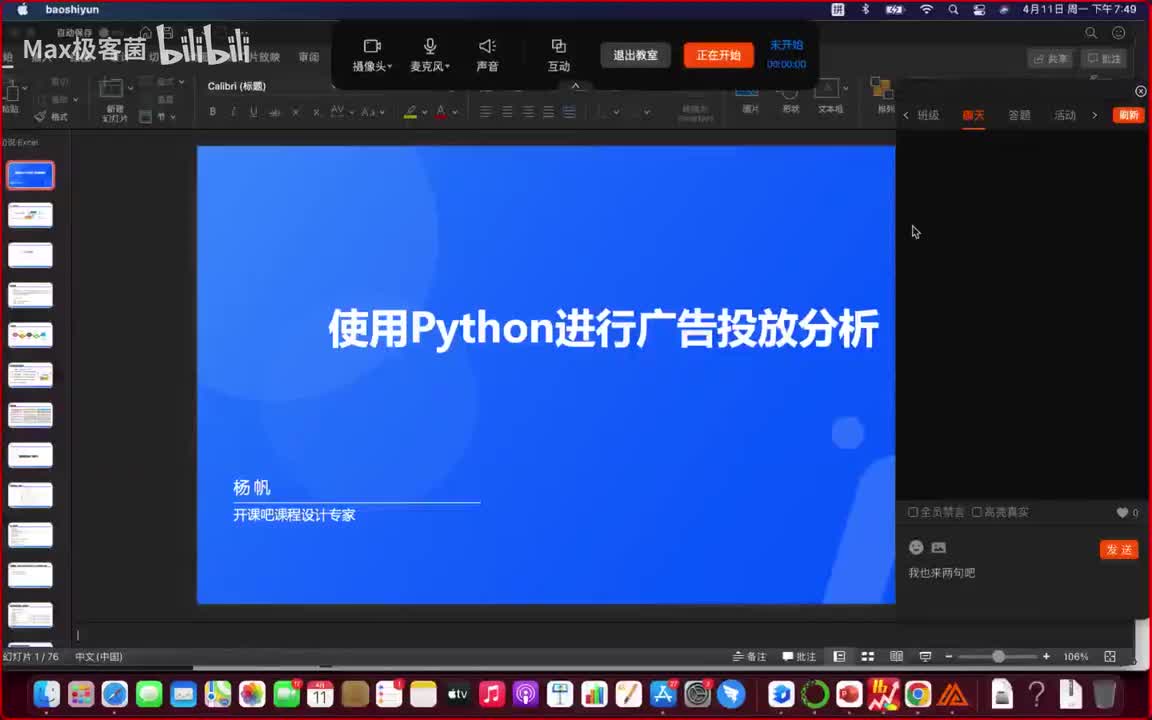Switch to the 活动 tab
This screenshot has width=1152, height=720.
1065,115
